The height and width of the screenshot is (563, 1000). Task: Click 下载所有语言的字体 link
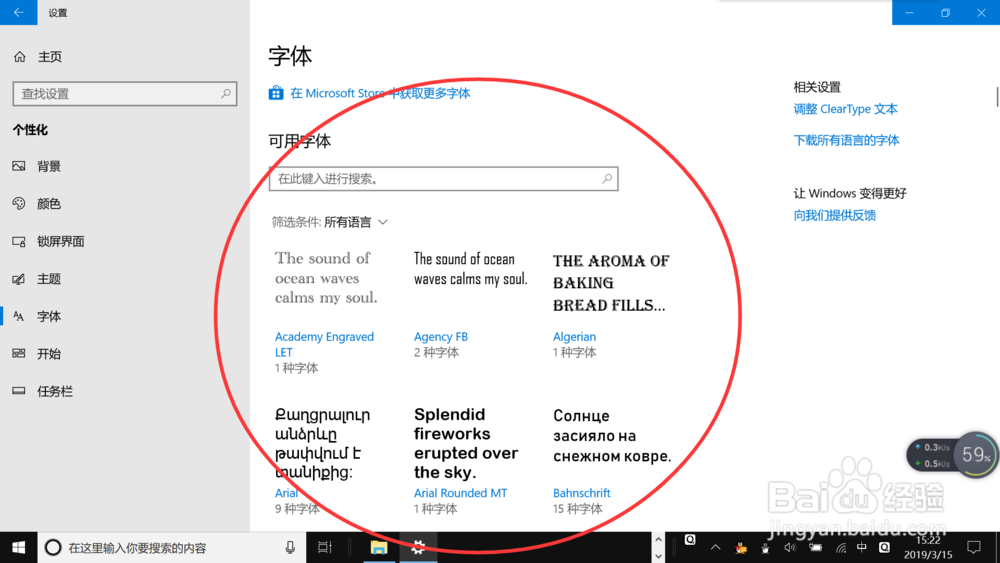(846, 140)
